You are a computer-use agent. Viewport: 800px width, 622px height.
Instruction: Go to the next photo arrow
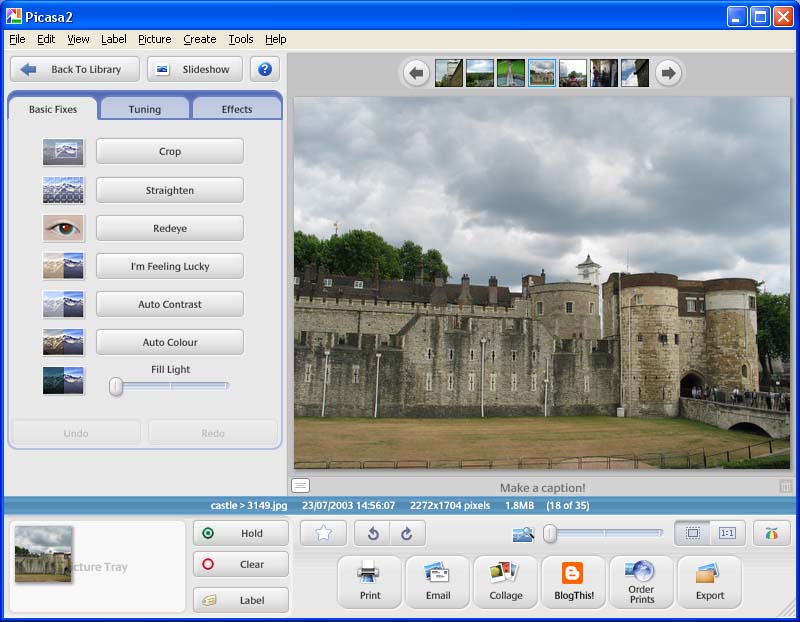point(668,73)
